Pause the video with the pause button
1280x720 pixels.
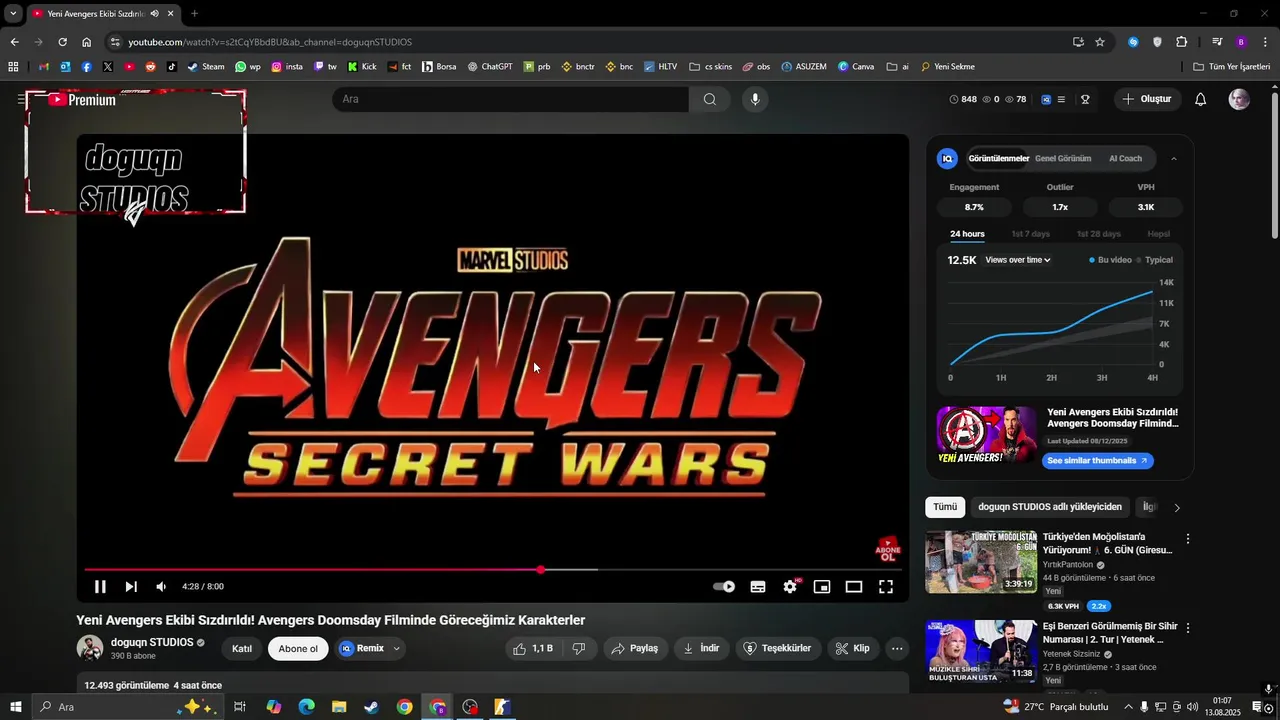[100, 587]
